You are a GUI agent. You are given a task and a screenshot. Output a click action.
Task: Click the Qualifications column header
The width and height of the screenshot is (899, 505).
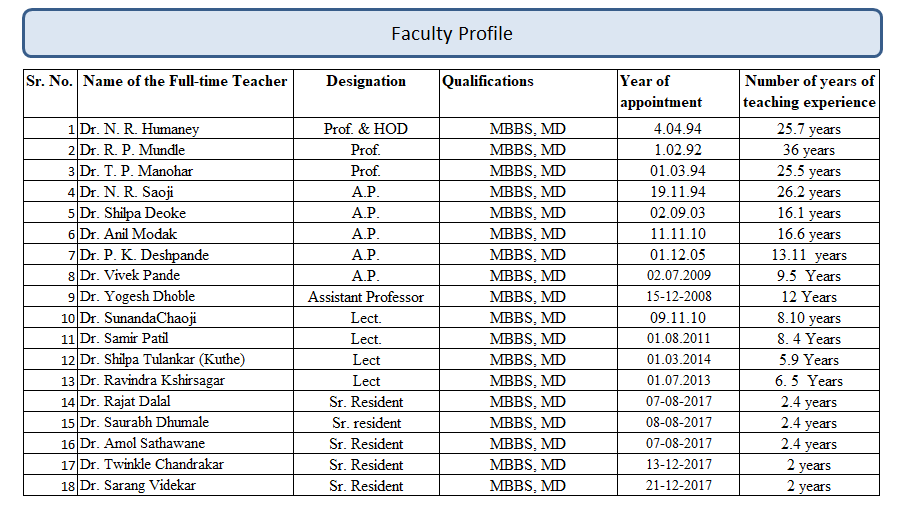[528, 94]
